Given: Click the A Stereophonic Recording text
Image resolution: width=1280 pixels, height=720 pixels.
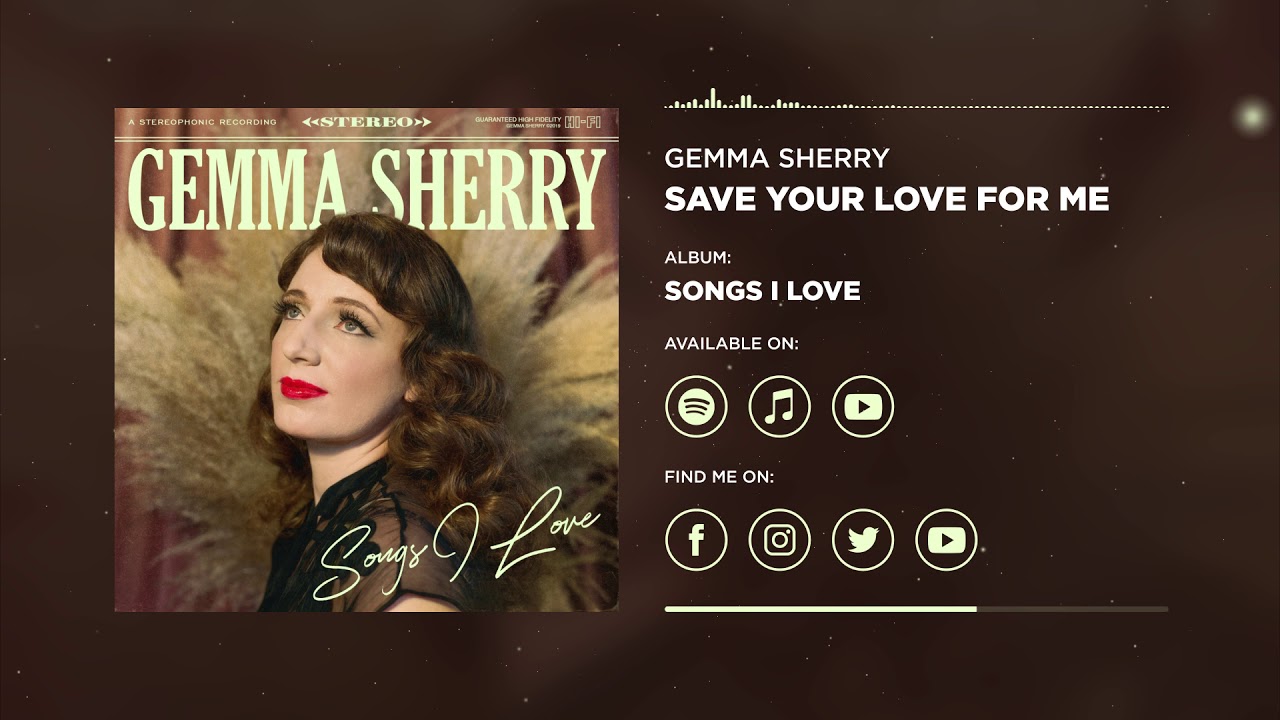Looking at the screenshot, I should pos(203,122).
